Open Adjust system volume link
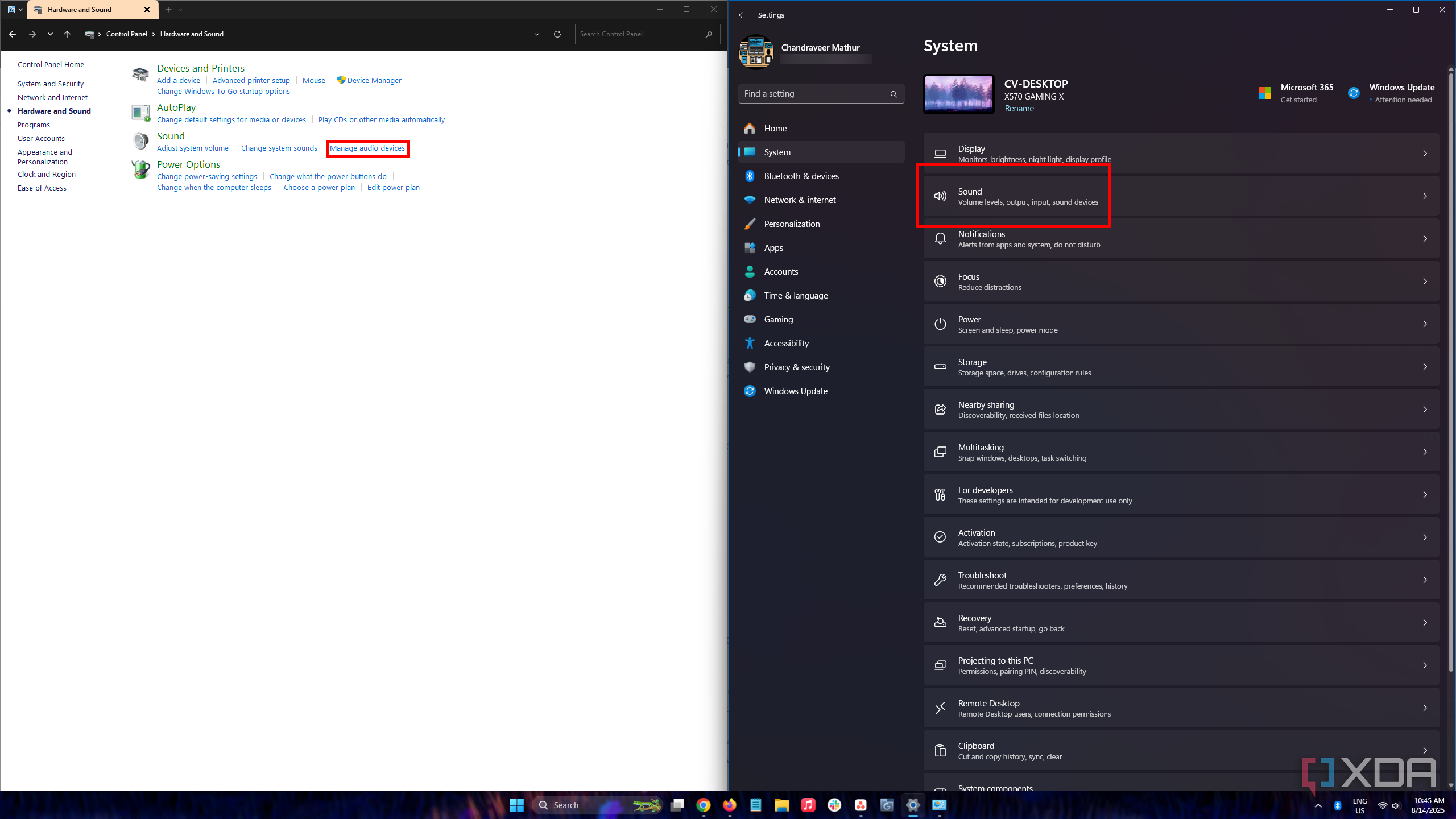The width and height of the screenshot is (1456, 819). point(193,148)
